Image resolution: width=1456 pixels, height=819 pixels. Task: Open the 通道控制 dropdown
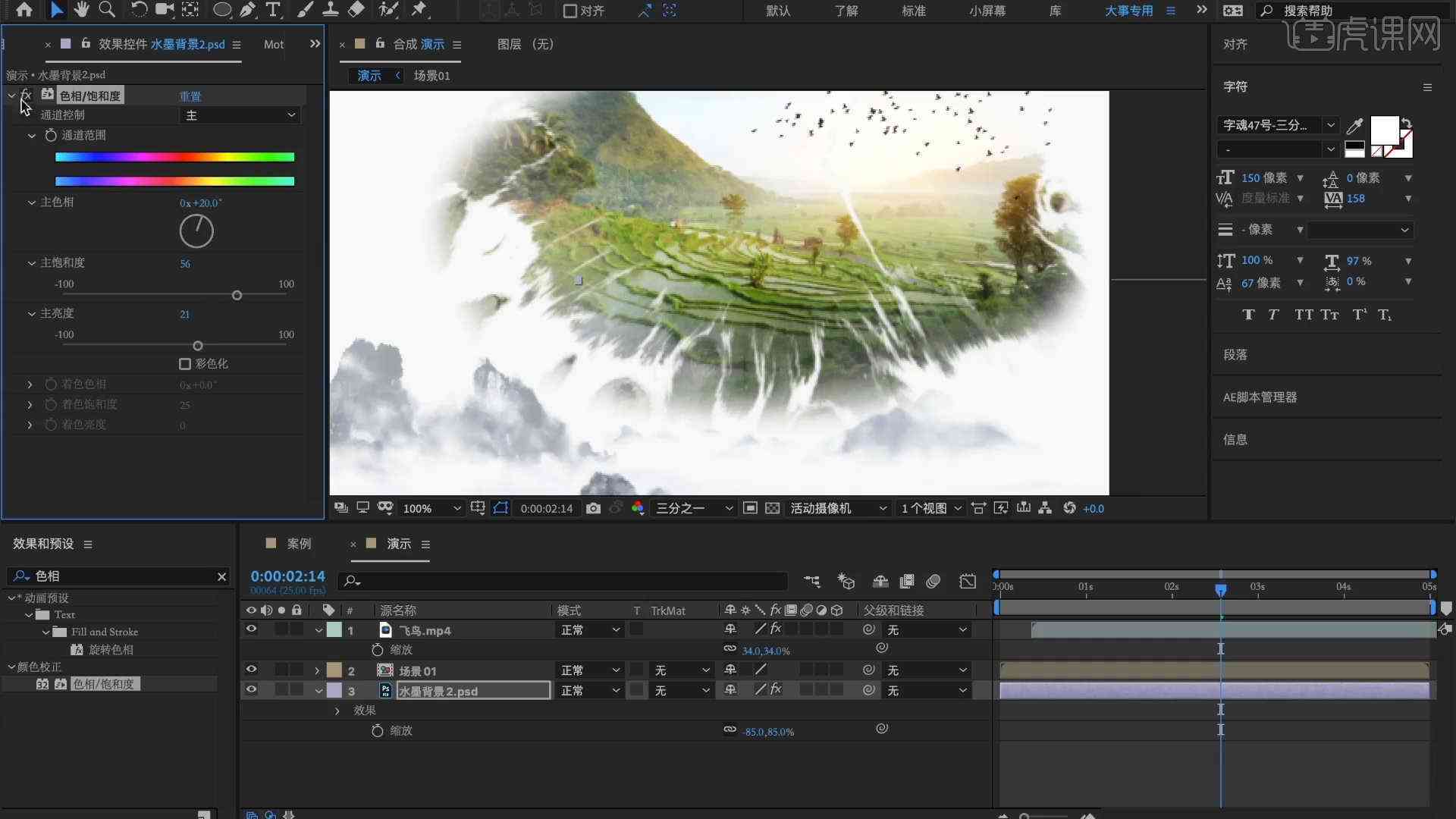(240, 115)
